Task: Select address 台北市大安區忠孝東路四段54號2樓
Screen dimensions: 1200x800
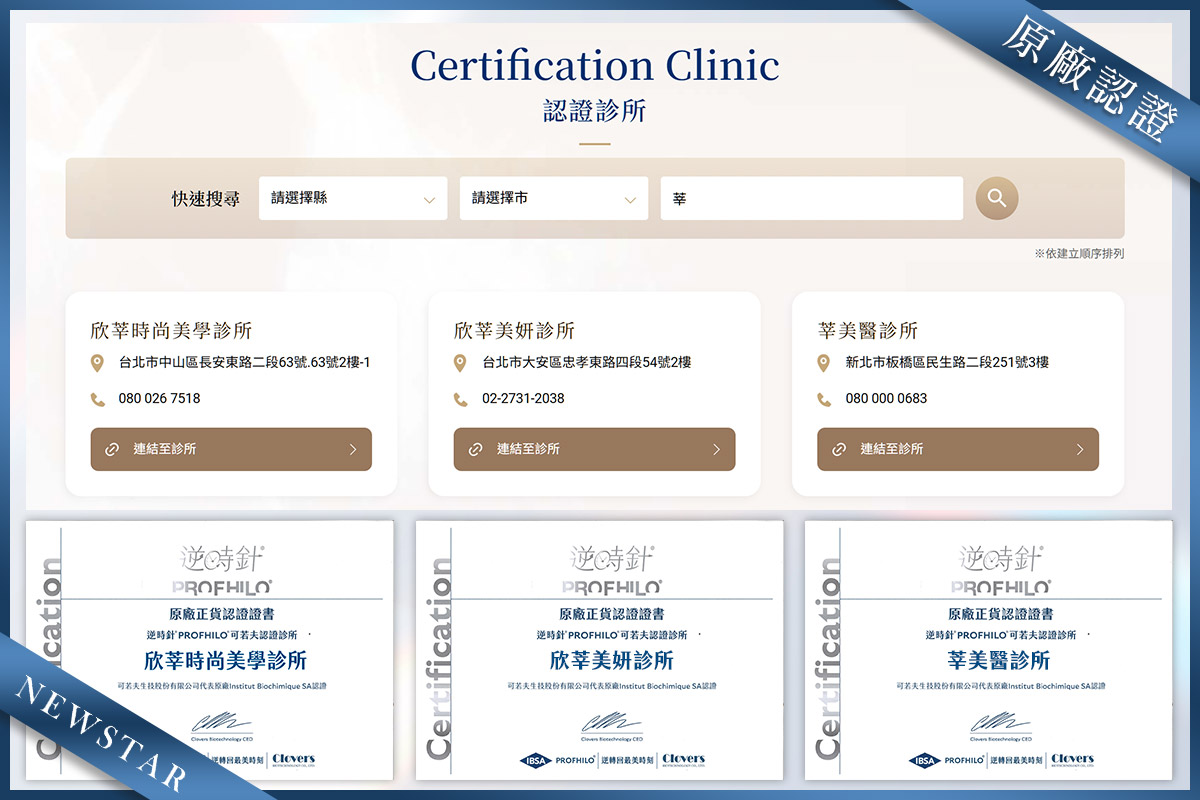Action: (x=586, y=363)
